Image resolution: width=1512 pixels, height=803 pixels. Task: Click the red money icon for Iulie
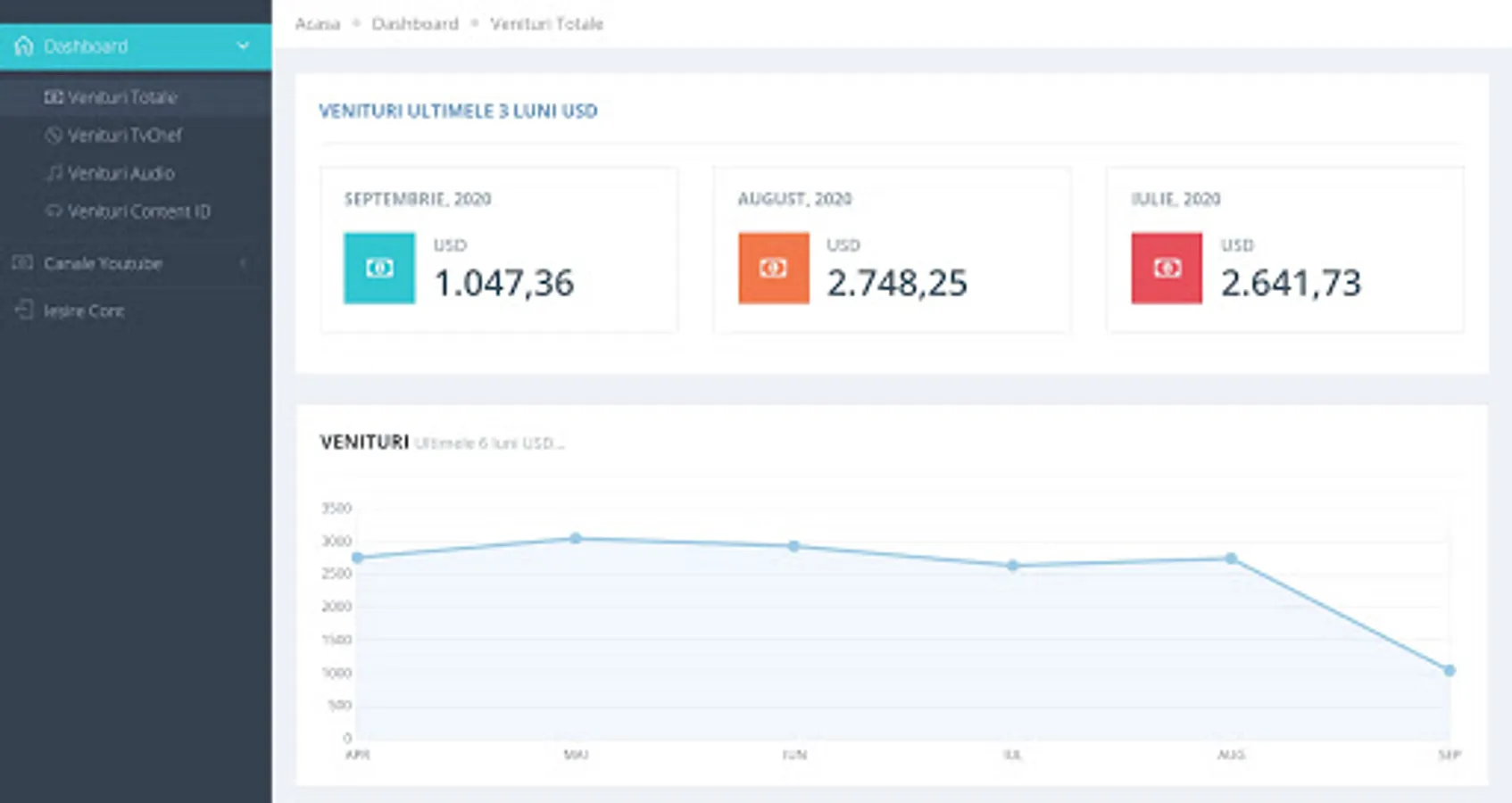pyautogui.click(x=1167, y=269)
